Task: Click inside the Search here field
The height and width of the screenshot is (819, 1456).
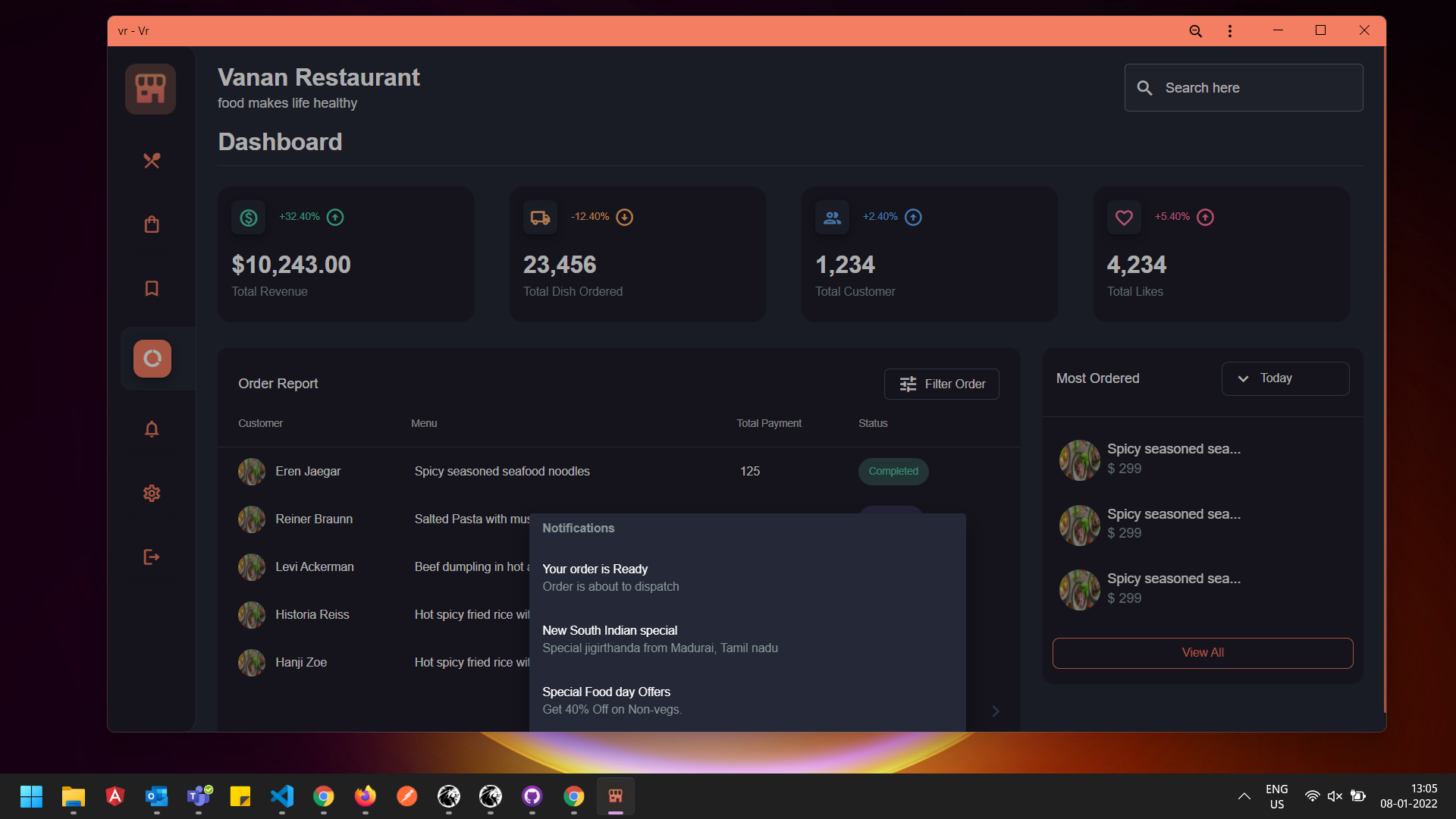Action: click(x=1244, y=87)
